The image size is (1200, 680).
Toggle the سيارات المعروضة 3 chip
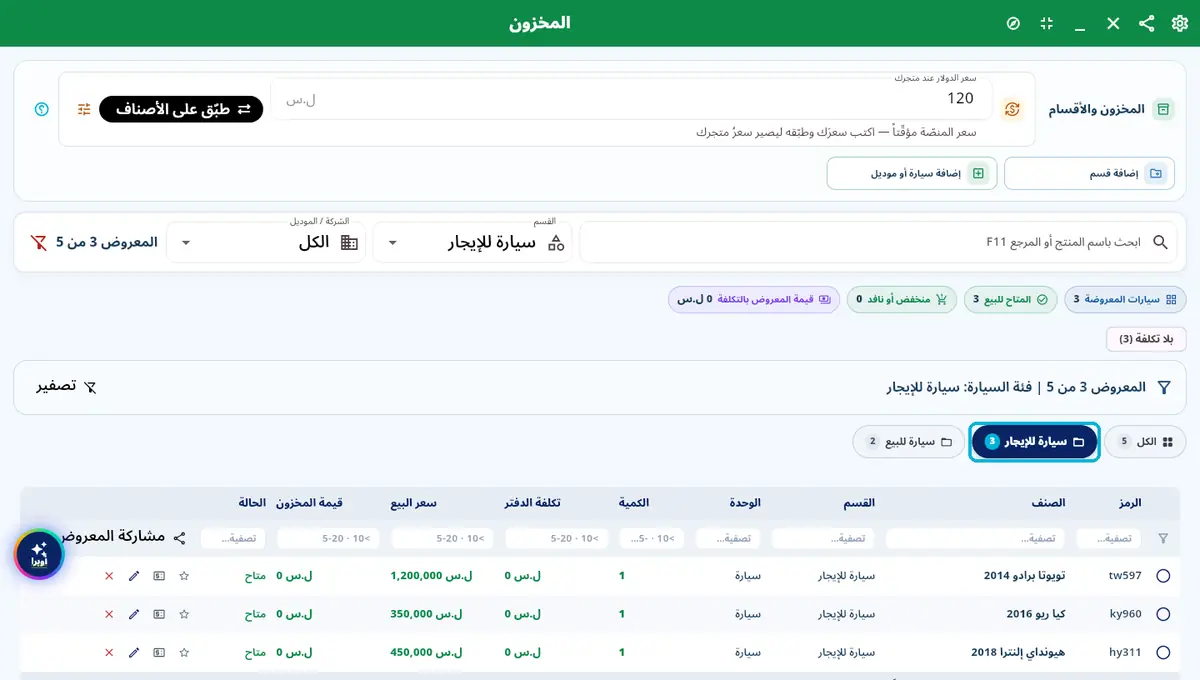click(x=1125, y=299)
